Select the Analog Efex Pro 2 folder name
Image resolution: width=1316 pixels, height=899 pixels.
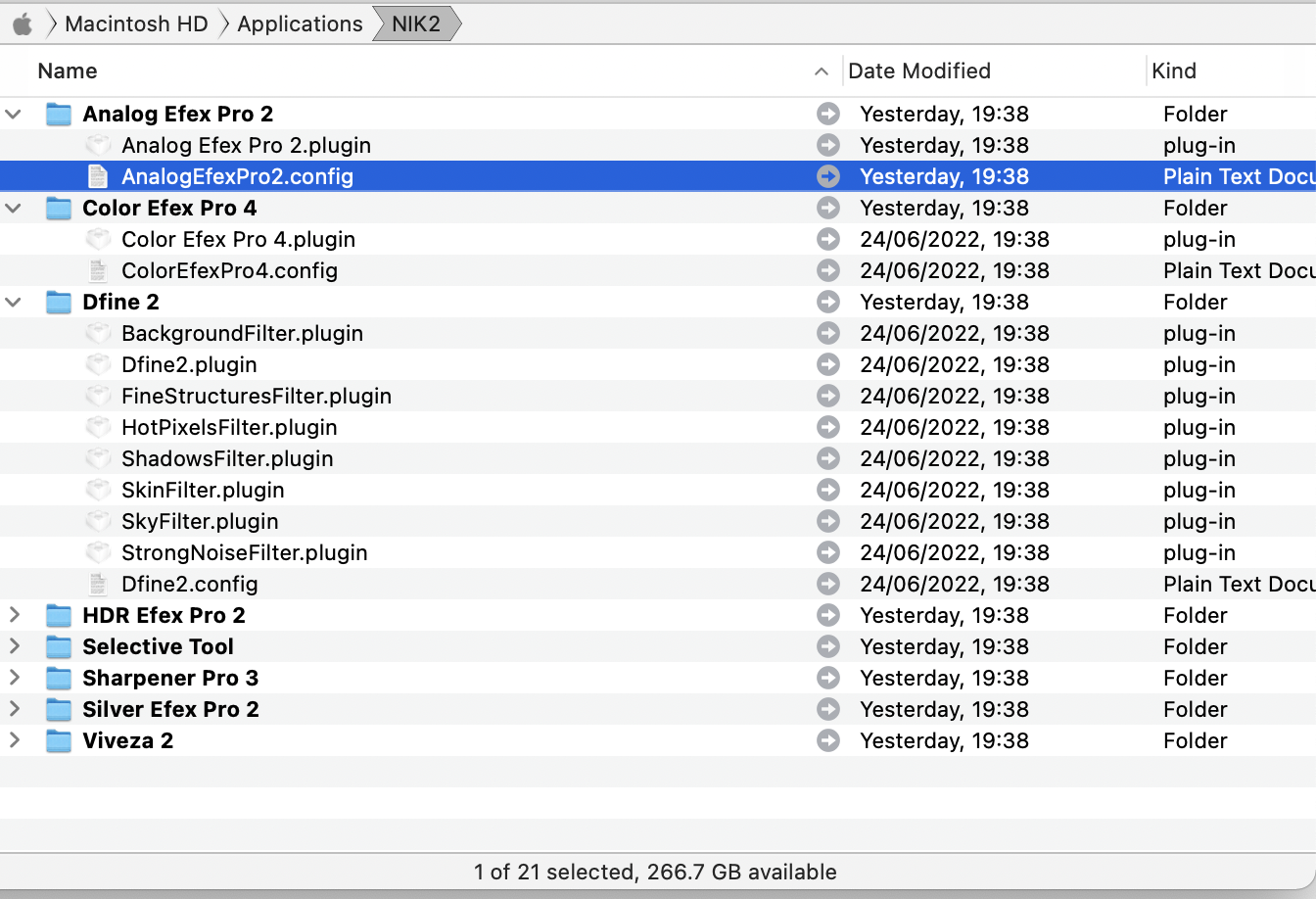point(178,114)
